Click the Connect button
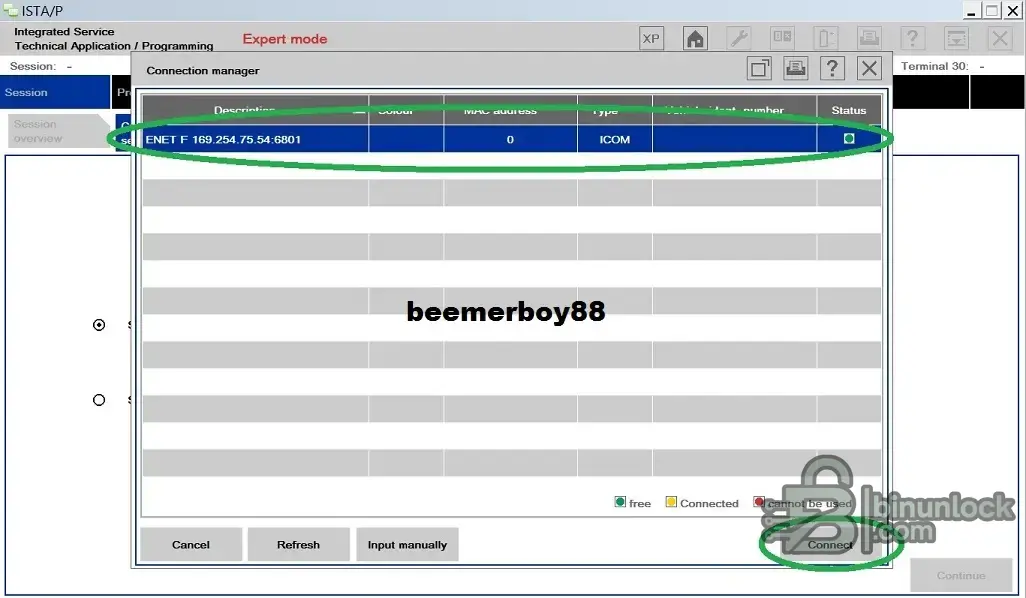This screenshot has height=598, width=1026. click(830, 544)
